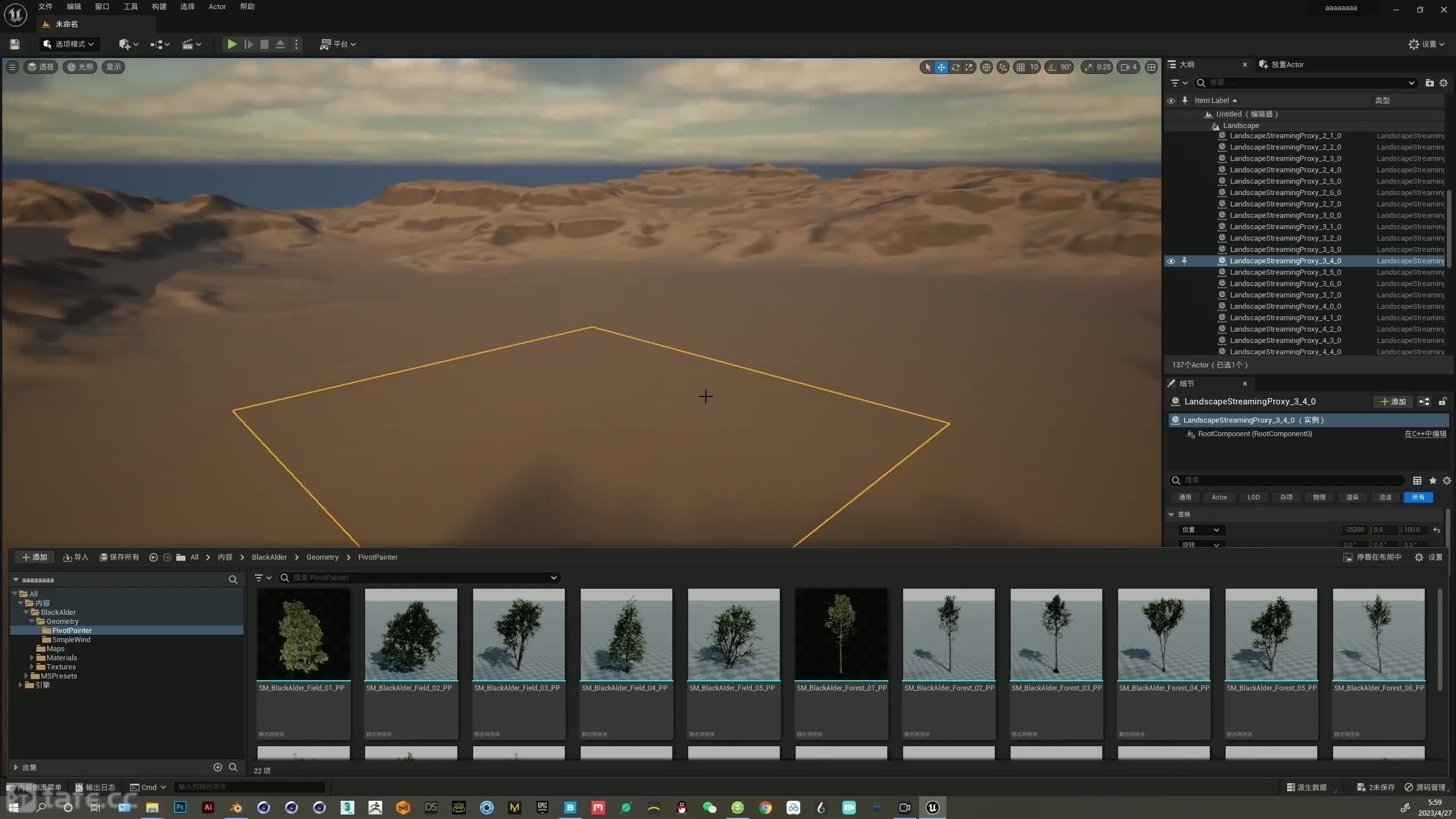This screenshot has width=1456, height=819.
Task: Click content browser search PivotPainter field
Action: 419,578
